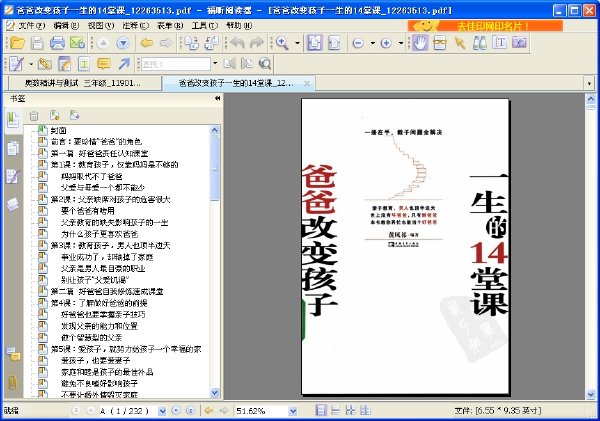Select bookmark 第一篇 好爸爸责任认知课堂
This screenshot has height=421, width=600.
point(99,153)
